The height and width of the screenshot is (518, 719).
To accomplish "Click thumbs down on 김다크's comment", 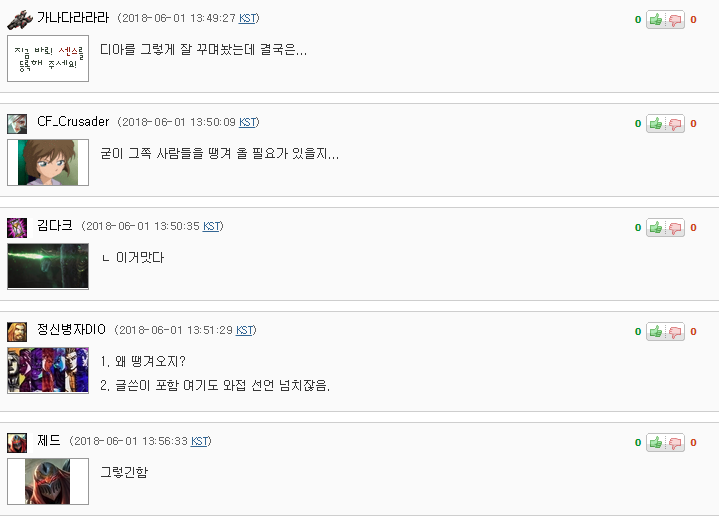I will (x=675, y=227).
